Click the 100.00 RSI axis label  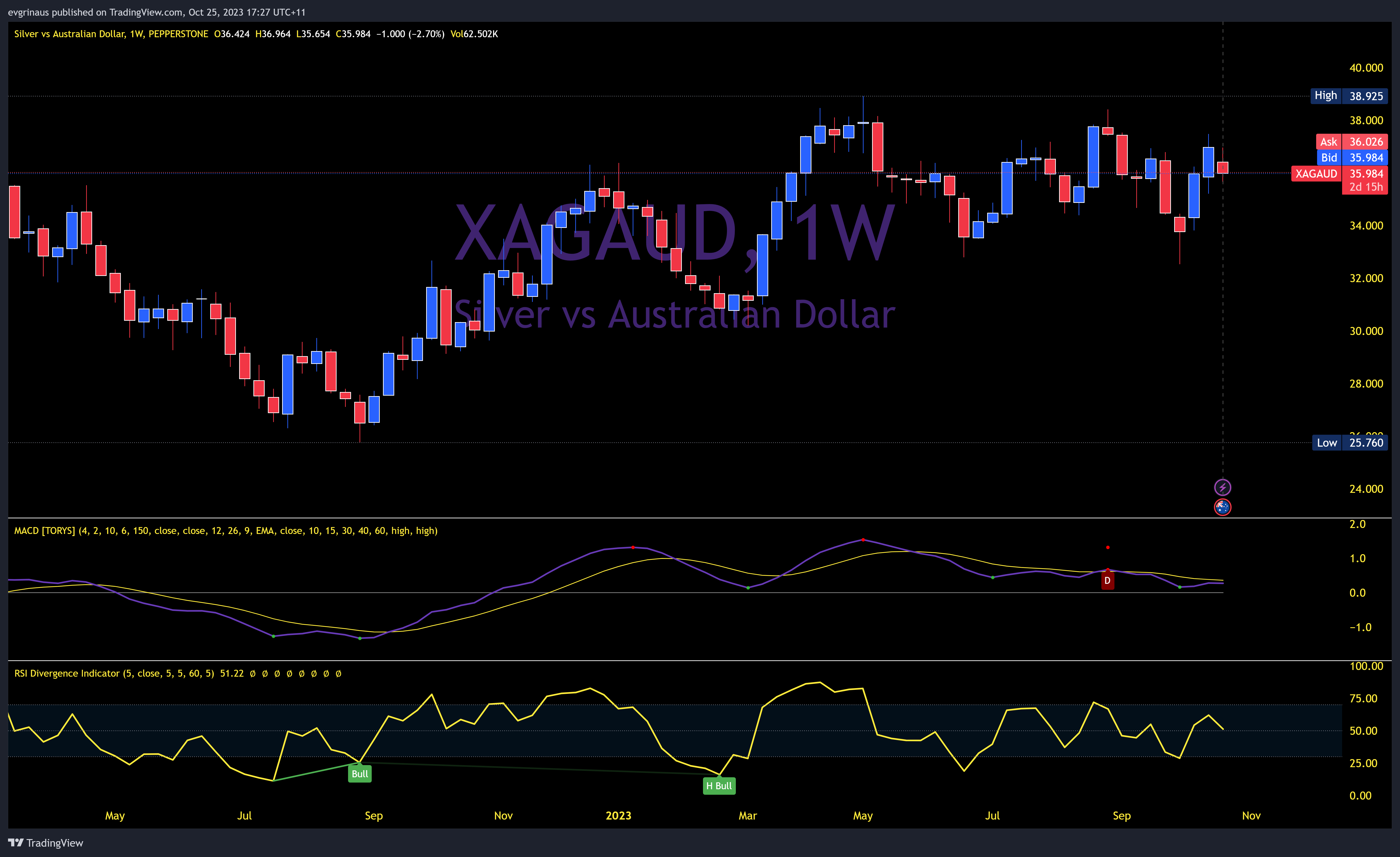click(x=1366, y=666)
